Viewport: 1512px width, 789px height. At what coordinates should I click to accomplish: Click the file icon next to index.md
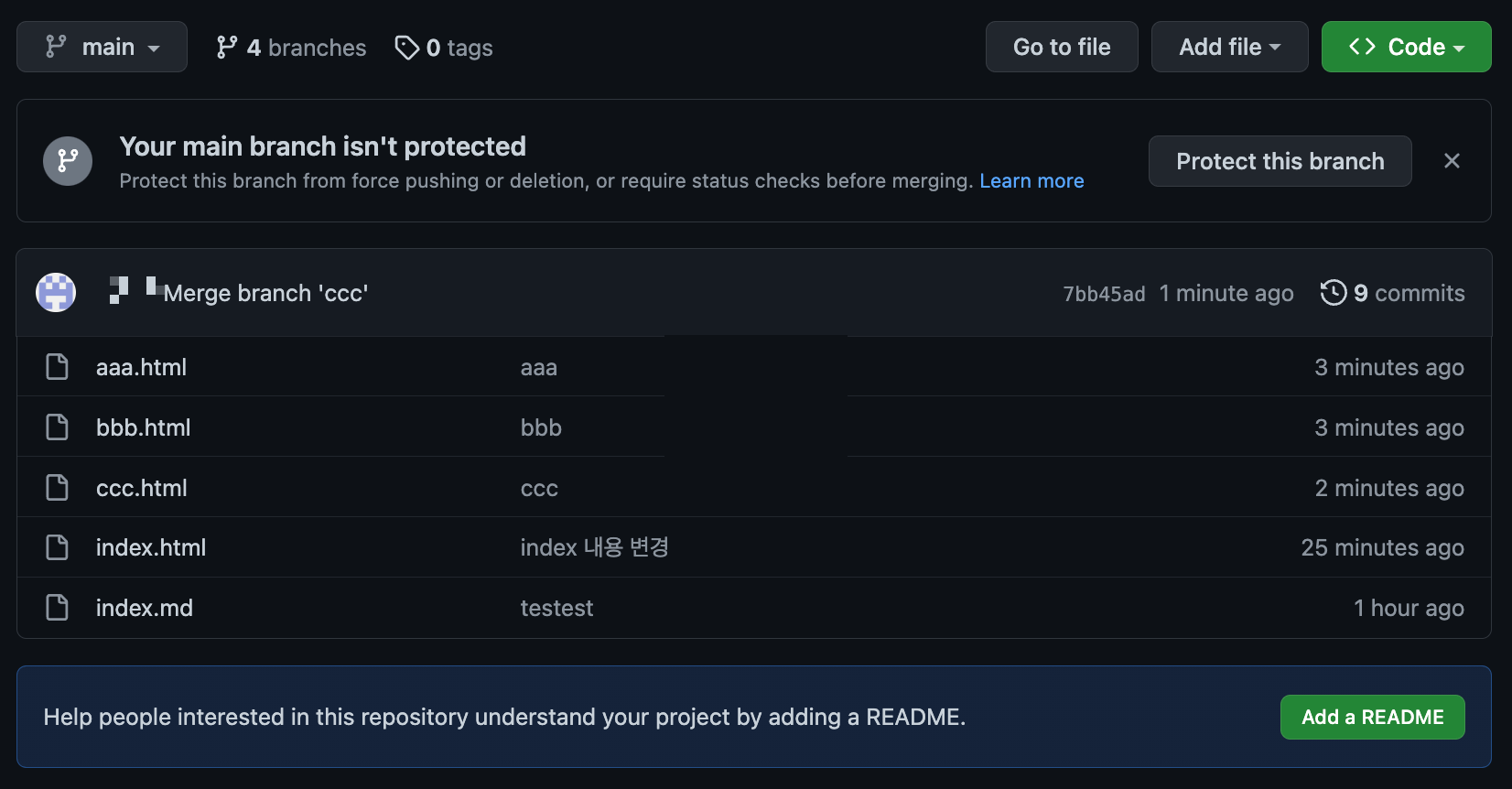[57, 608]
